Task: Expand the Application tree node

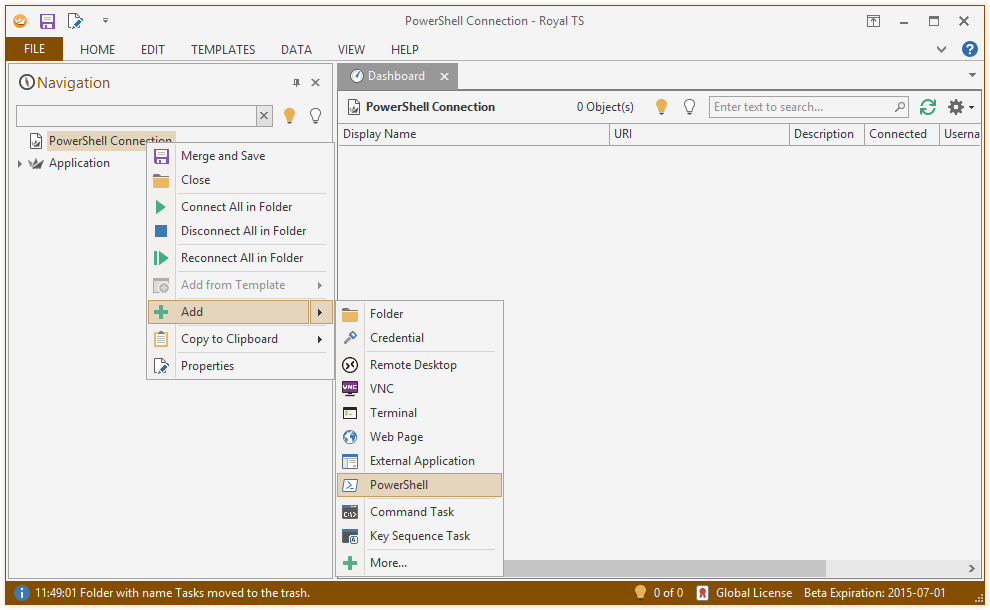Action: tap(20, 164)
